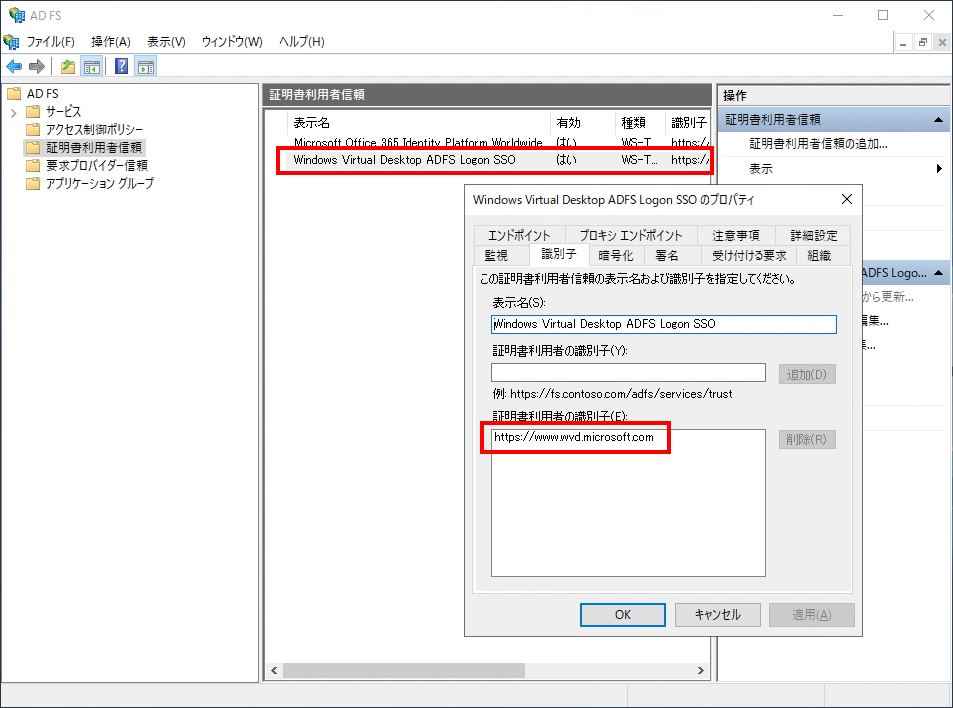The width and height of the screenshot is (953, 708).
Task: Click the サービス folder icon
Action: pos(33,111)
